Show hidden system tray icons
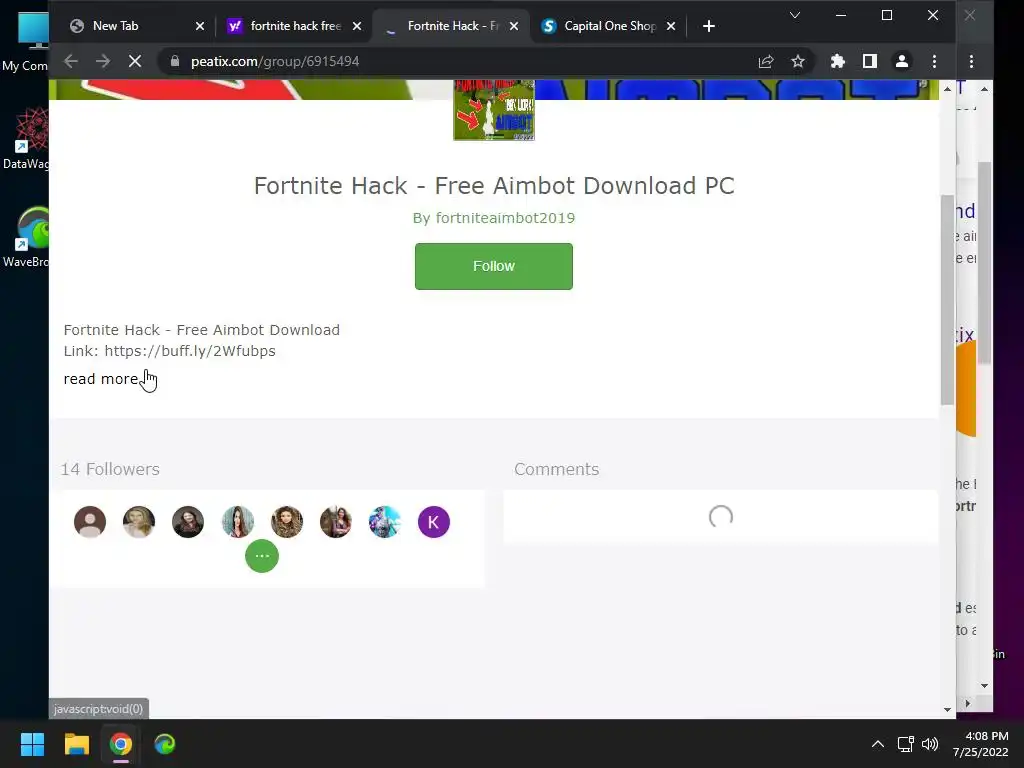The image size is (1024, 768). click(878, 744)
